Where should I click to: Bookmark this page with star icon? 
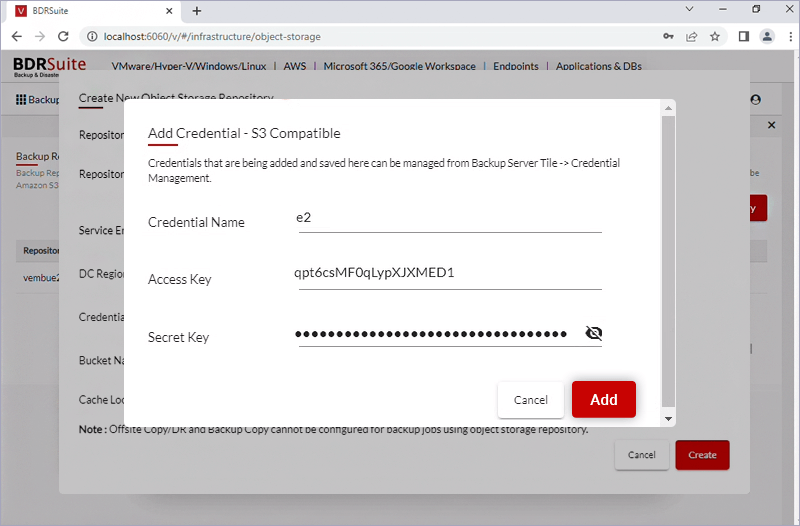point(715,36)
